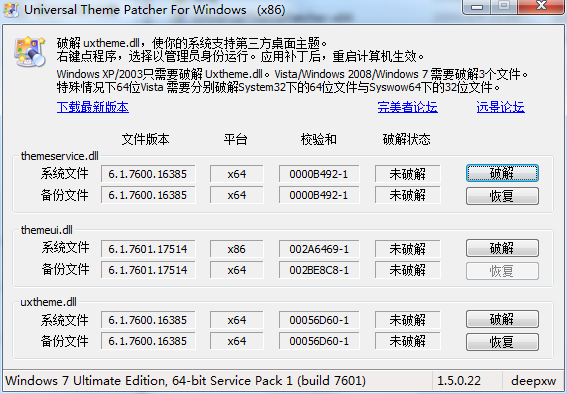Select the x86 platform field of themeui.dll
The image size is (567, 394).
236,249
